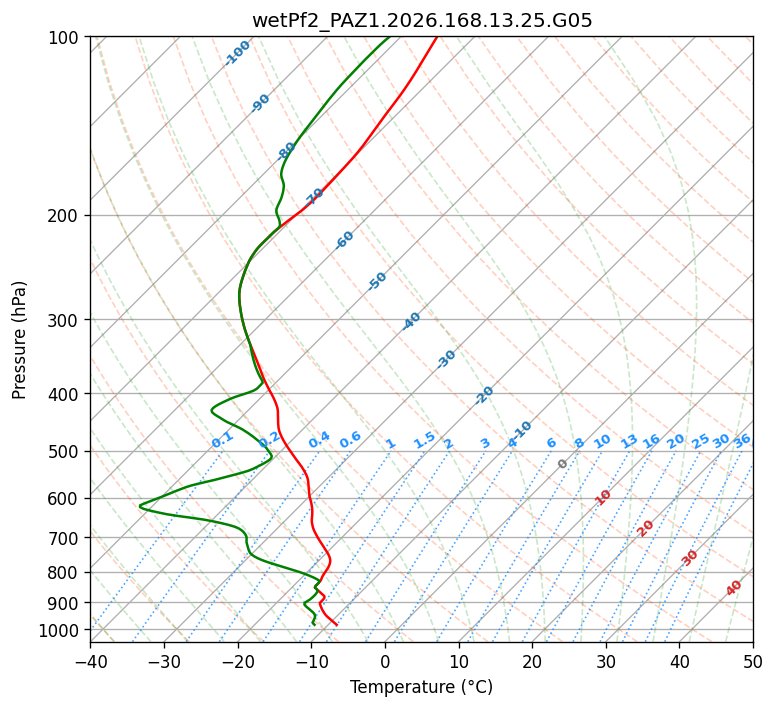Click the red 10 dry adiabat label
This screenshot has width=775, height=708.
(603, 497)
